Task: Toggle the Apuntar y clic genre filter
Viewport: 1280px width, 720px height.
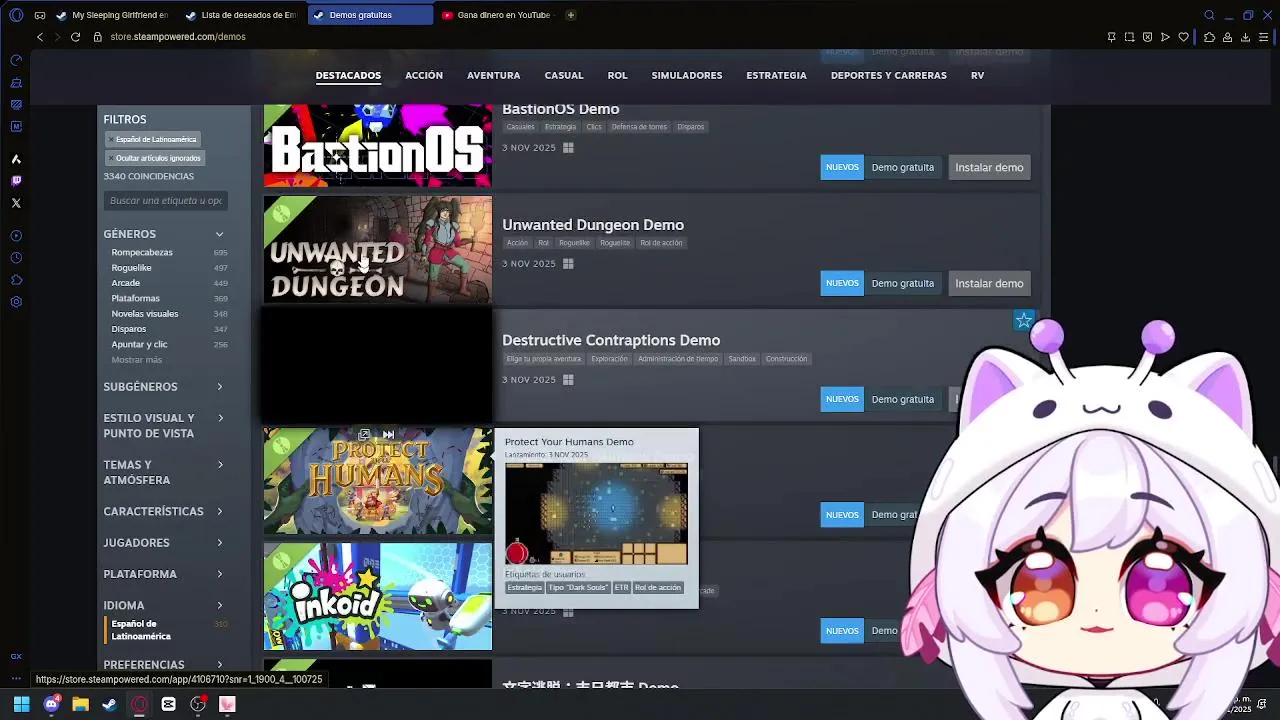Action: (x=139, y=344)
